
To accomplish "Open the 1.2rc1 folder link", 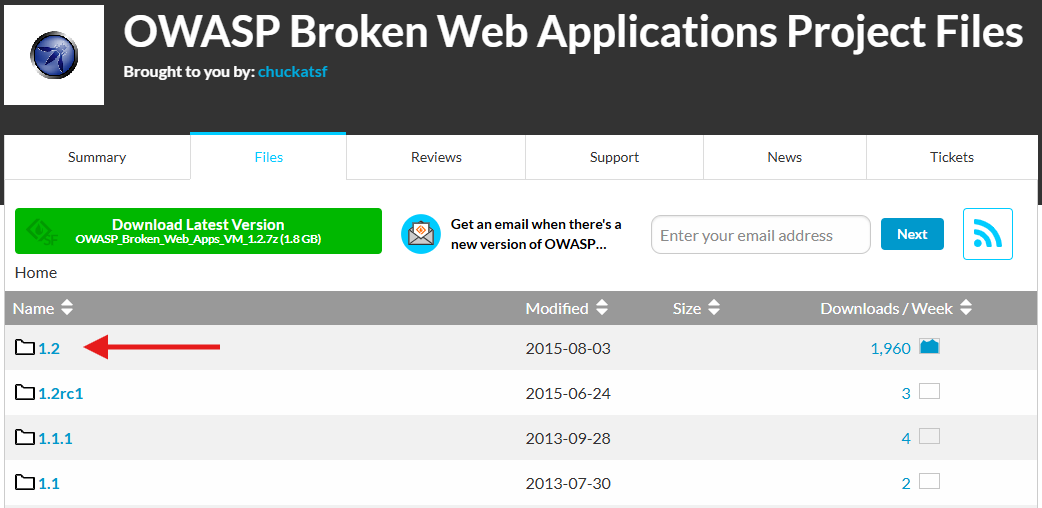I will [x=60, y=393].
